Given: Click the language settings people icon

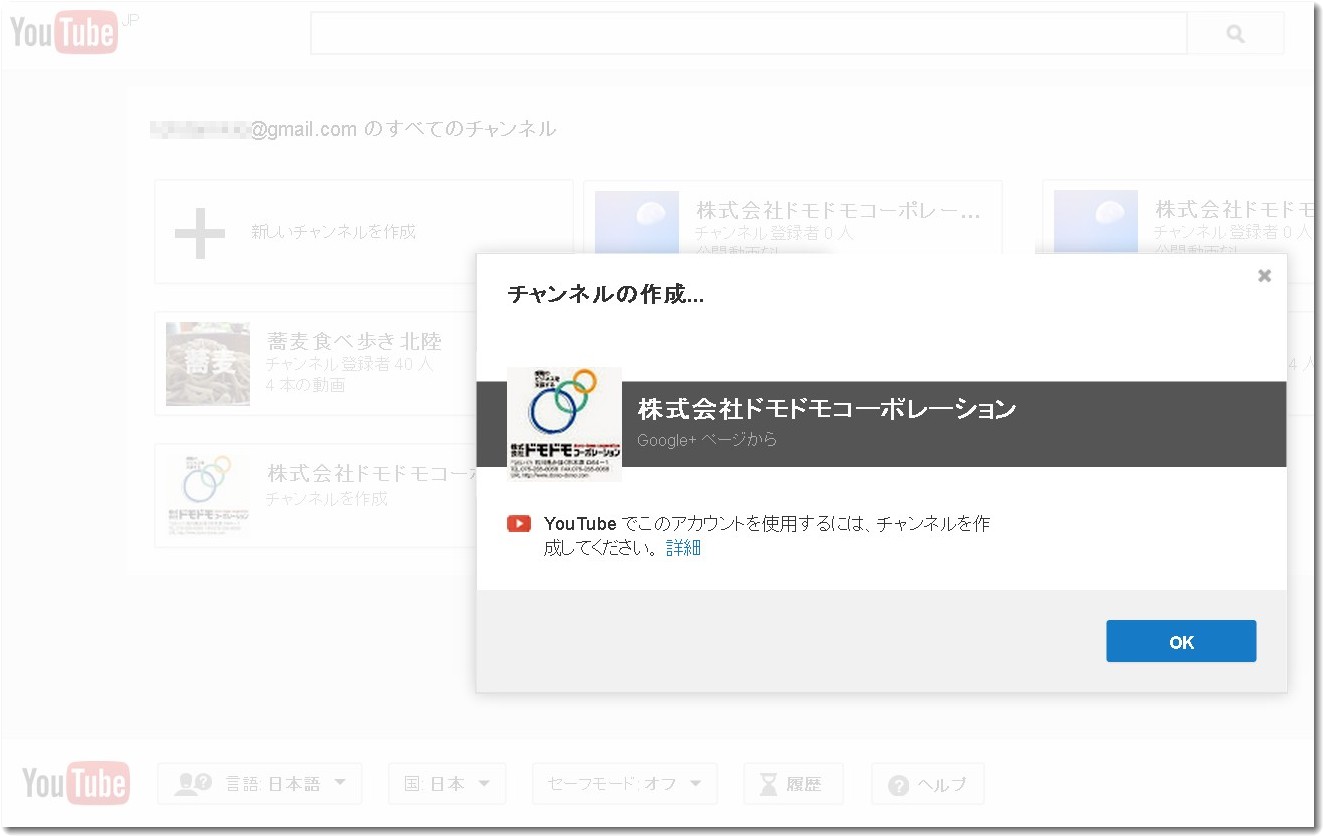Looking at the screenshot, I should click(193, 783).
